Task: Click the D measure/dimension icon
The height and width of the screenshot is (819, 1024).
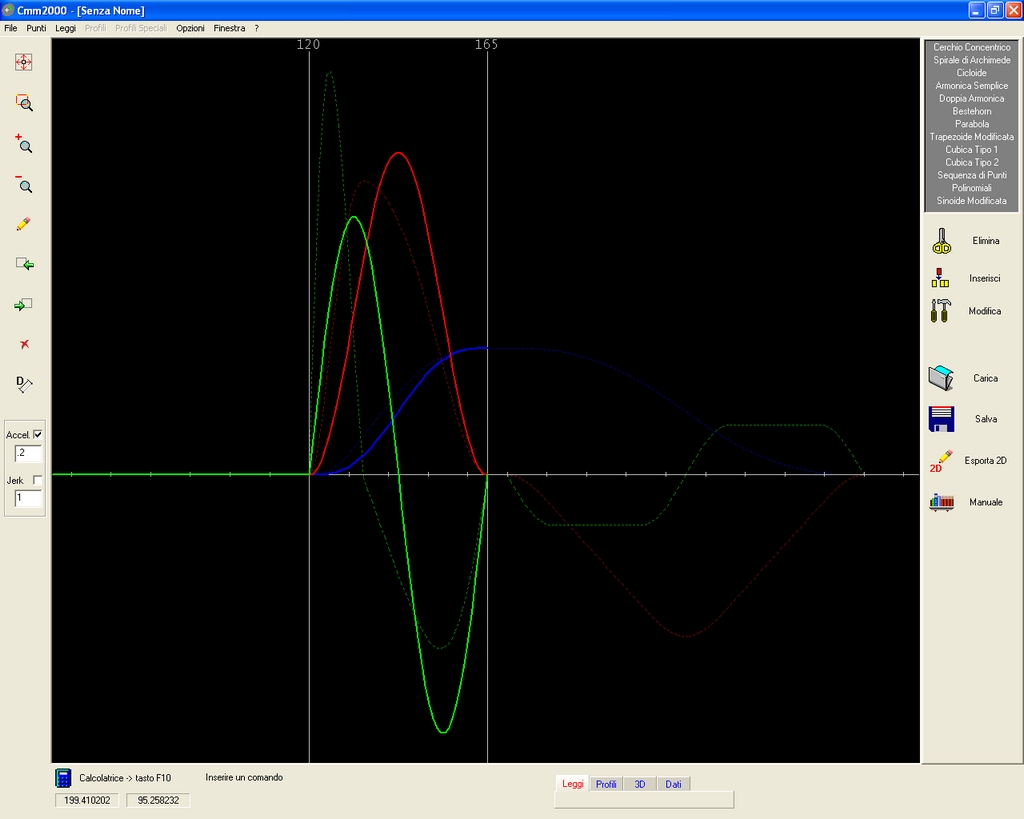Action: pyautogui.click(x=24, y=384)
